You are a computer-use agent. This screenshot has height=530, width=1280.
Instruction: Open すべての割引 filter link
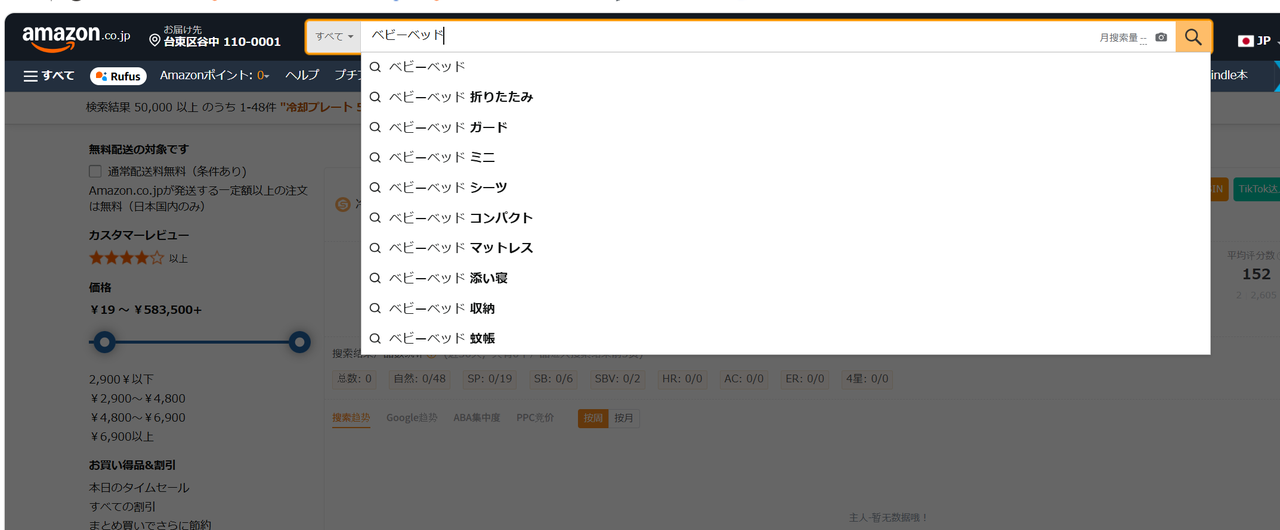122,507
